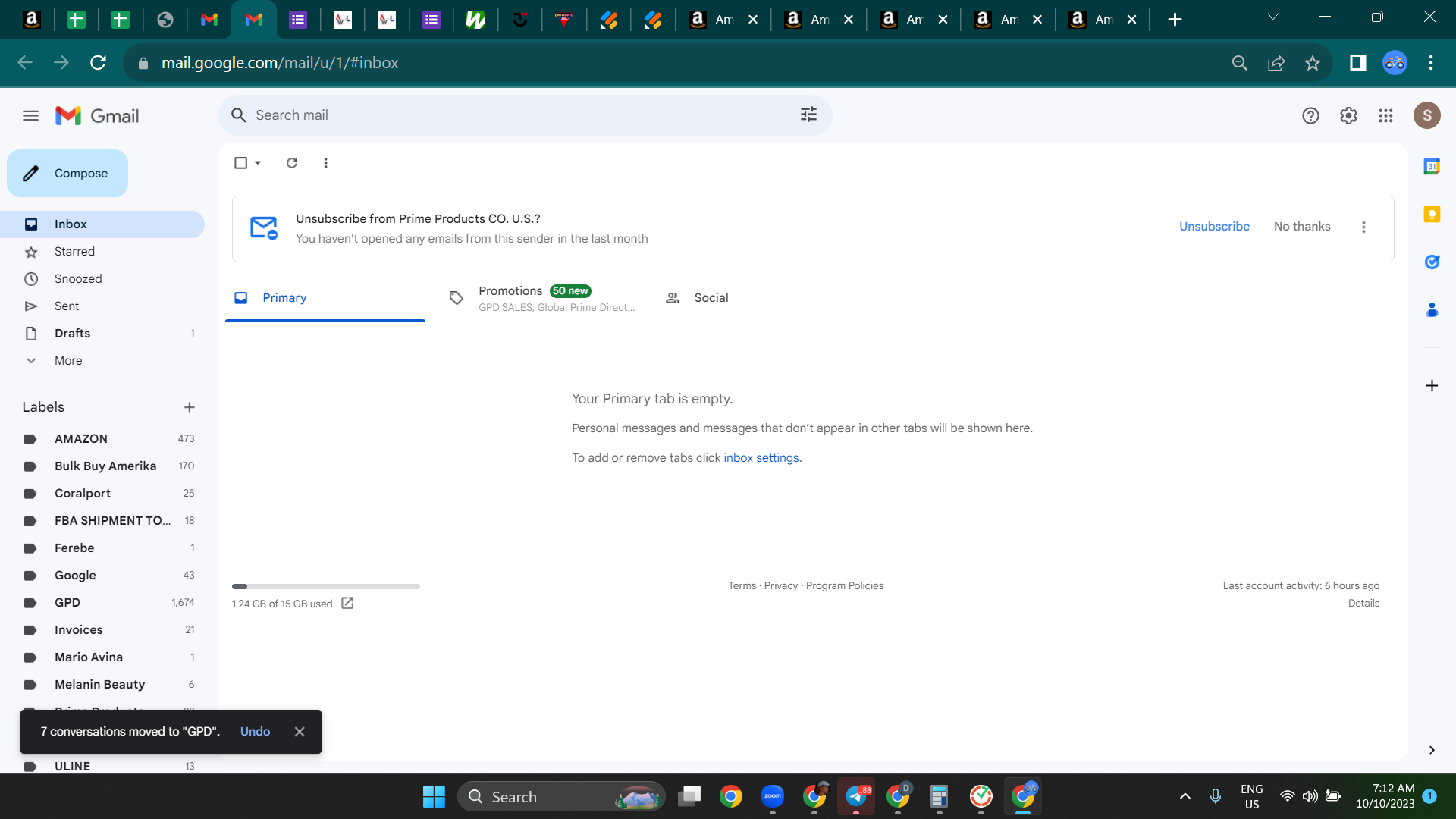Open more options above mail list
The height and width of the screenshot is (819, 1456).
click(326, 163)
